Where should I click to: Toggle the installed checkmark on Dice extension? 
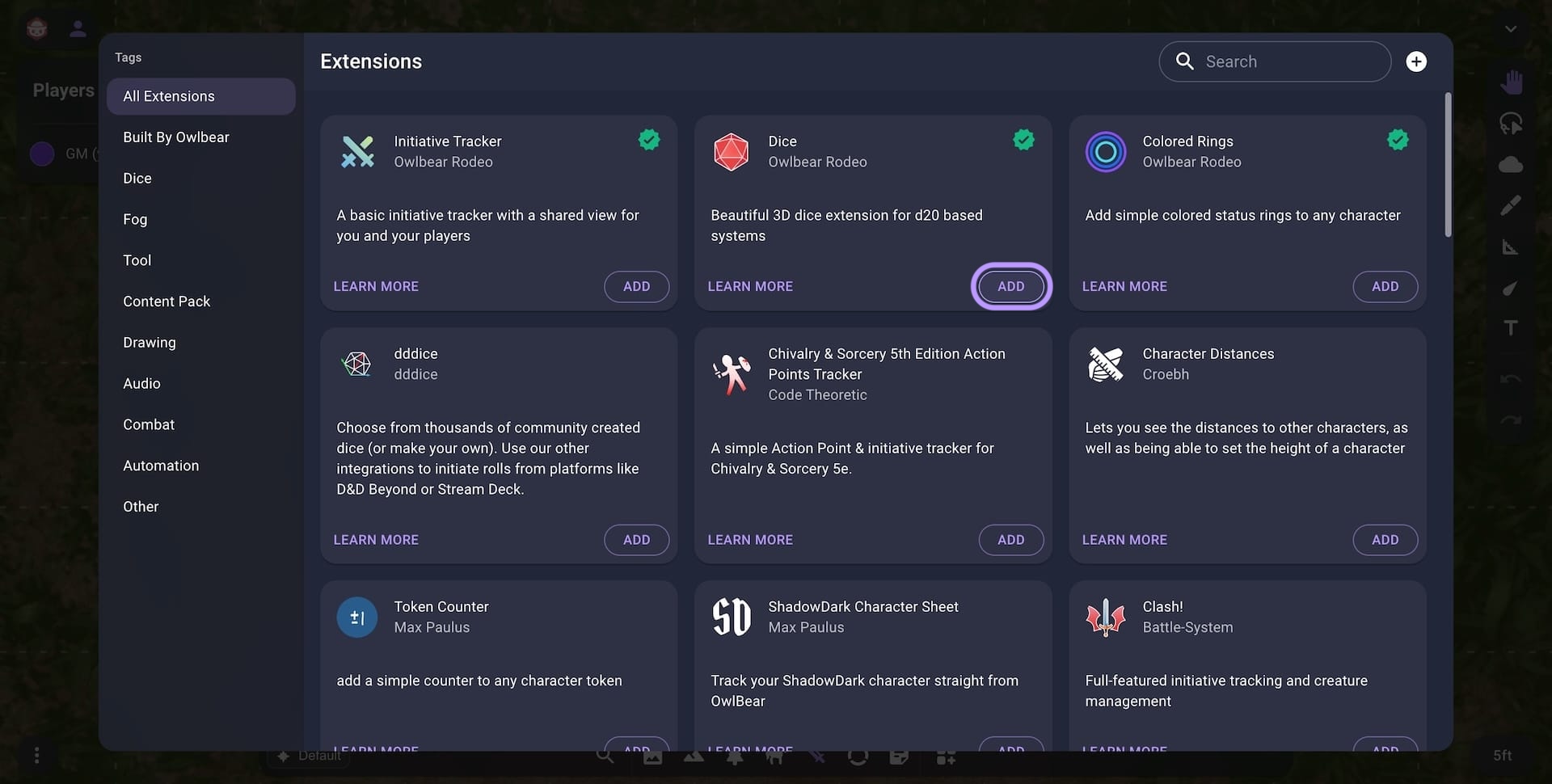[x=1023, y=140]
